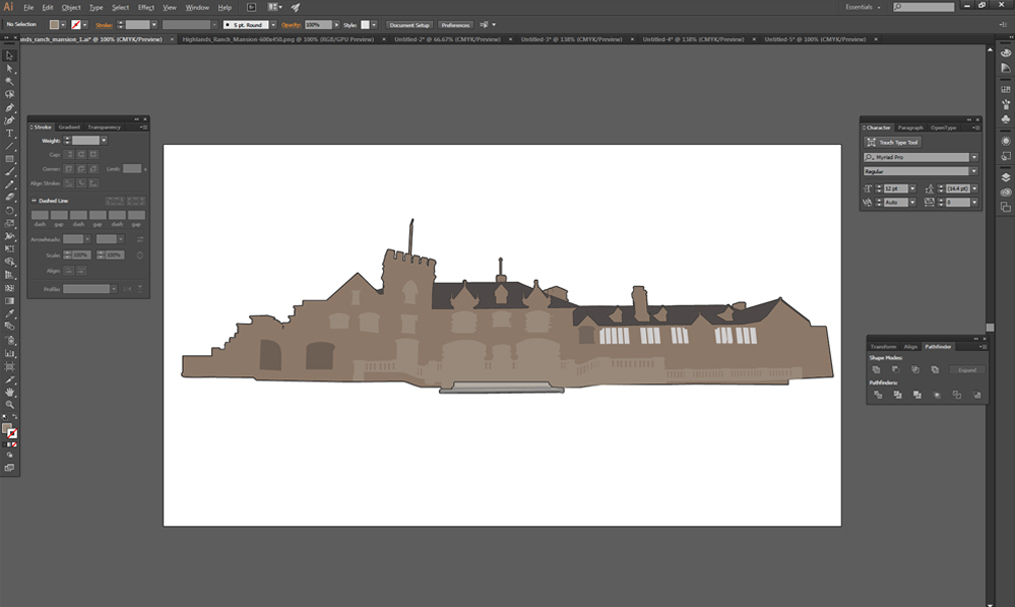Switch to the Paragraph tab

(x=910, y=127)
